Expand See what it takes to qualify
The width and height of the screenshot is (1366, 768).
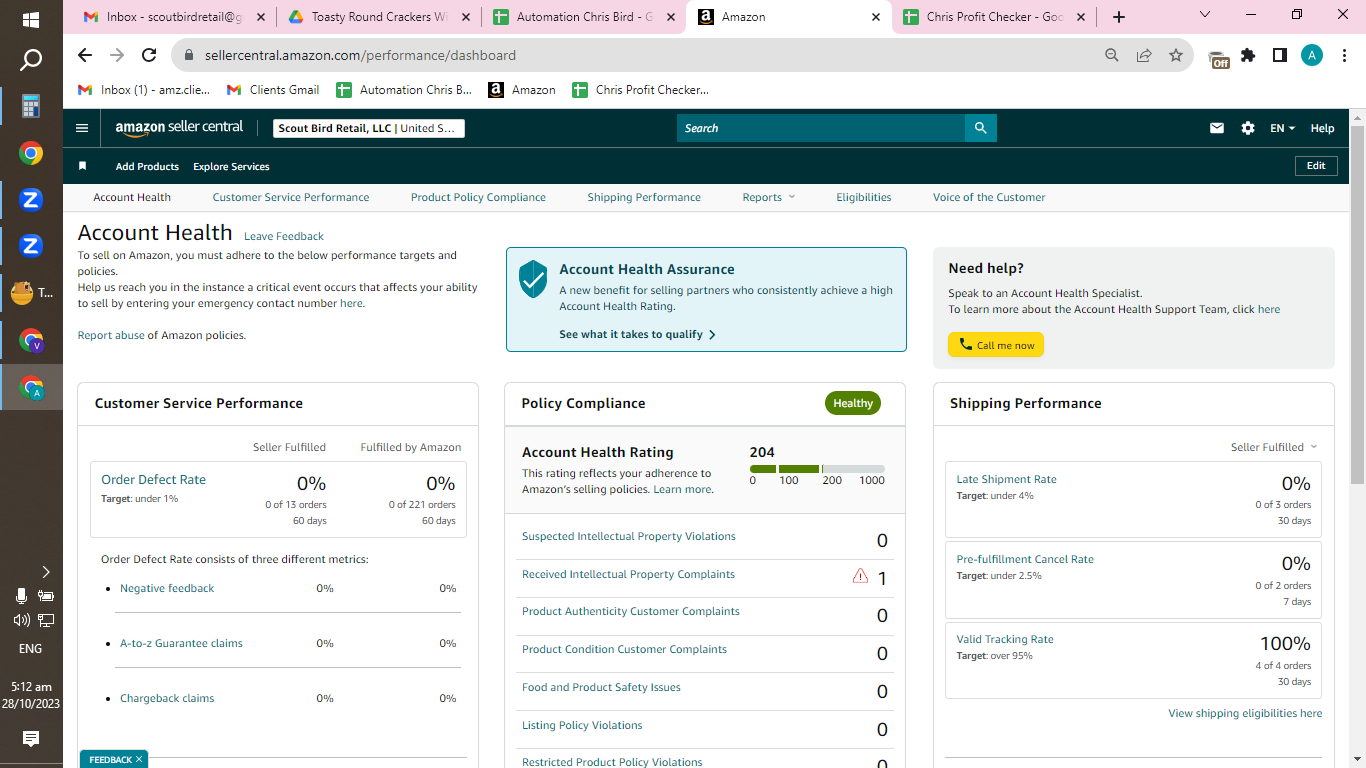pos(637,334)
